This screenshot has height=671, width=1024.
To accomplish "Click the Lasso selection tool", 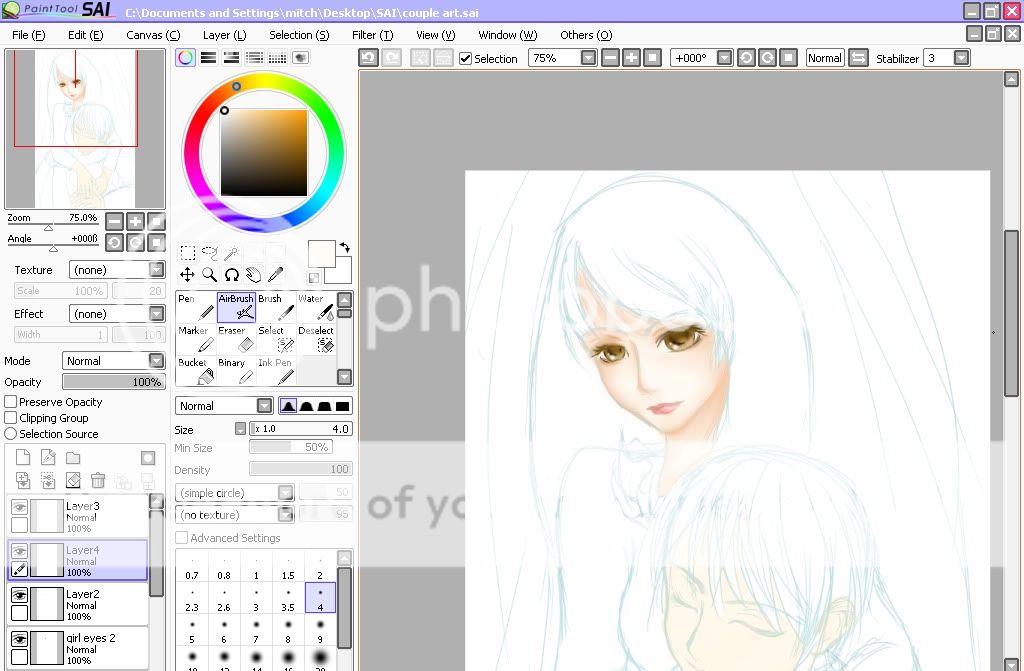I will click(209, 253).
